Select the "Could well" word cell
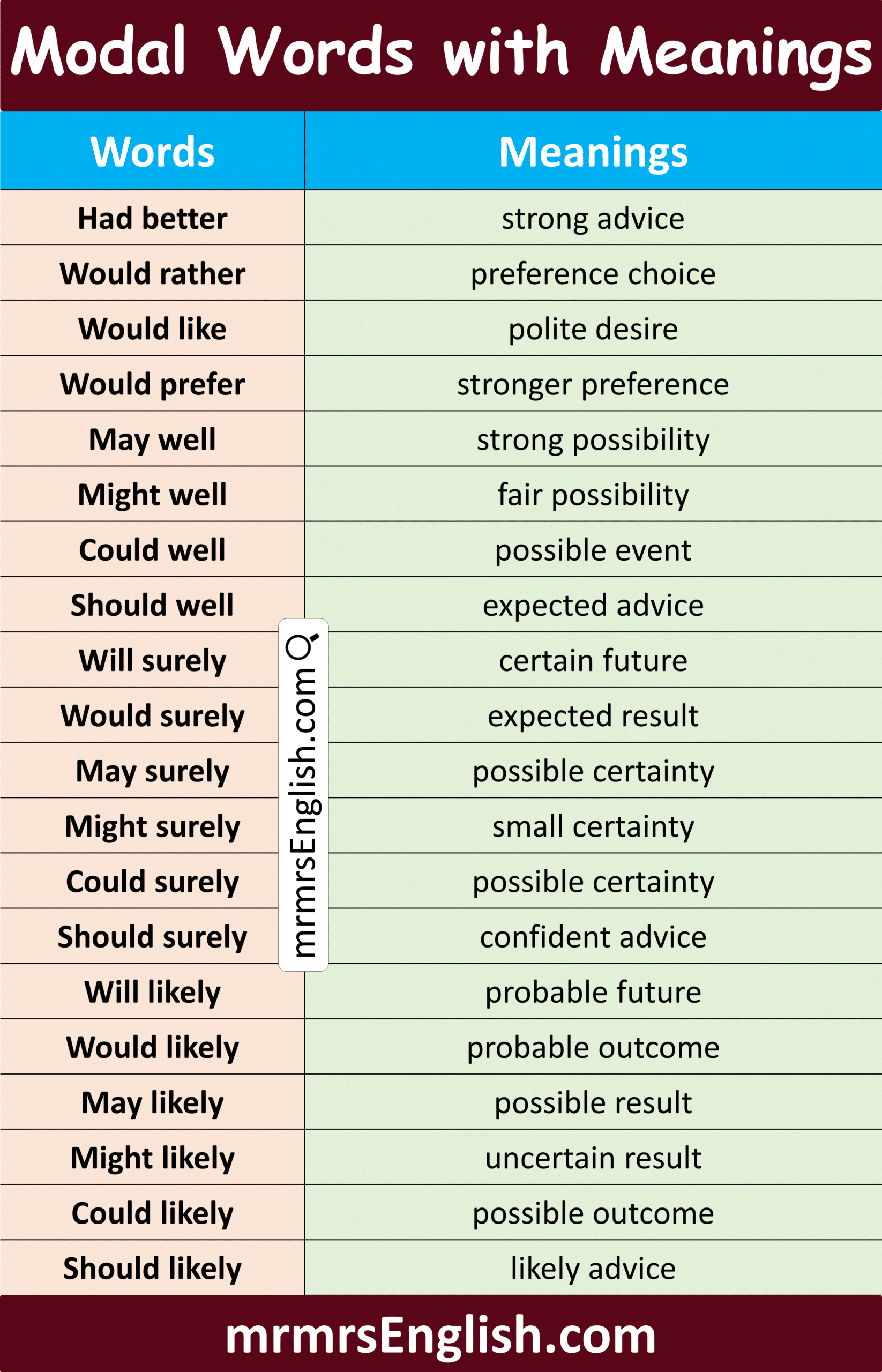The width and height of the screenshot is (882, 1372). pyautogui.click(x=152, y=550)
